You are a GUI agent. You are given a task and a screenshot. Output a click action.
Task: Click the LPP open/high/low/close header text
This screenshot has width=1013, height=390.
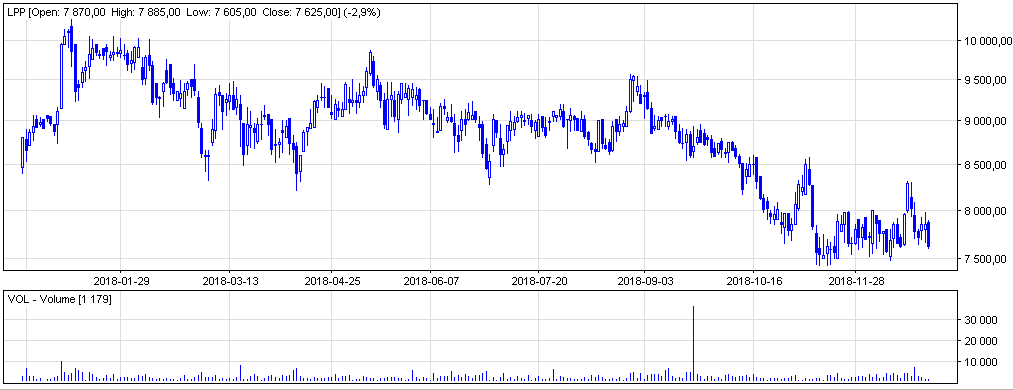(194, 12)
